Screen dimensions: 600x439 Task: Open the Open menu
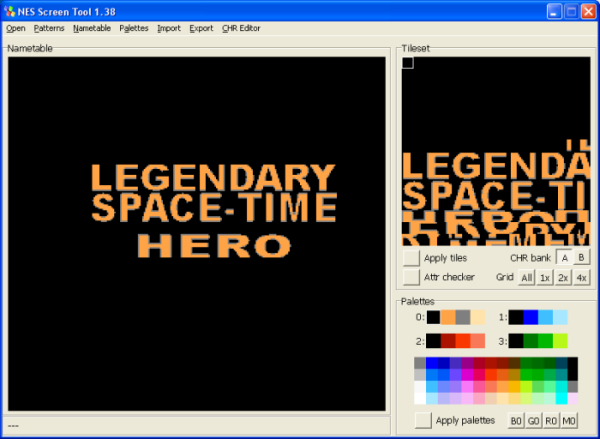pos(16,28)
